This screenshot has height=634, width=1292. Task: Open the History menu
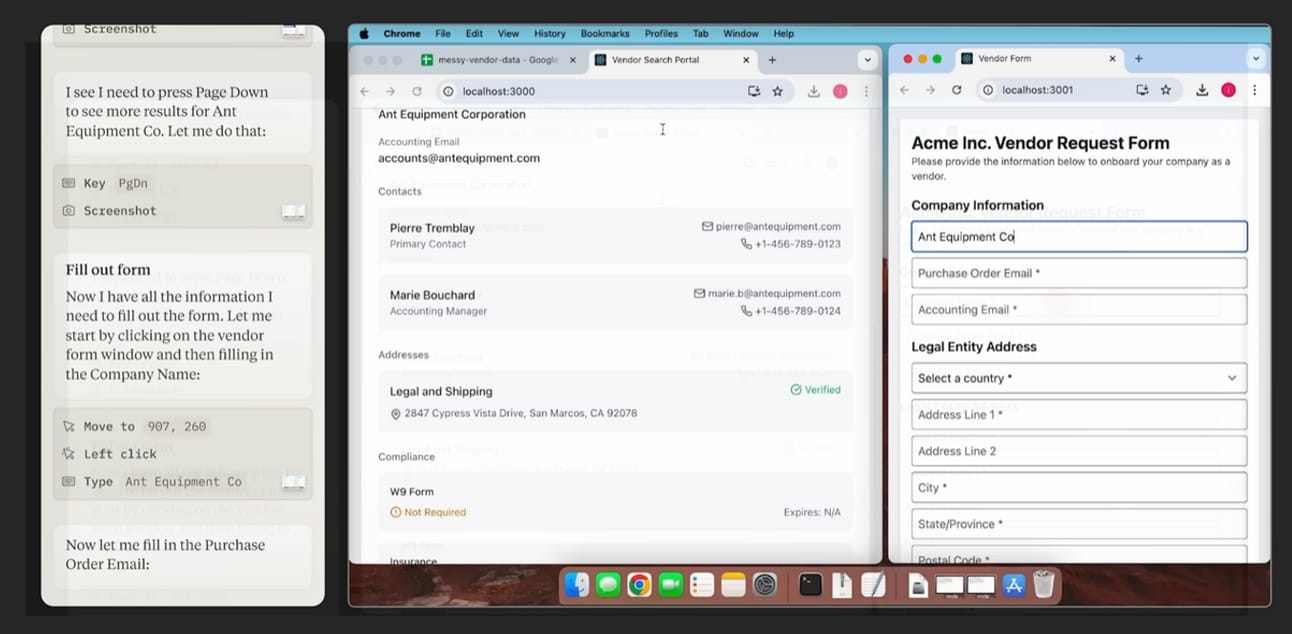coord(549,33)
